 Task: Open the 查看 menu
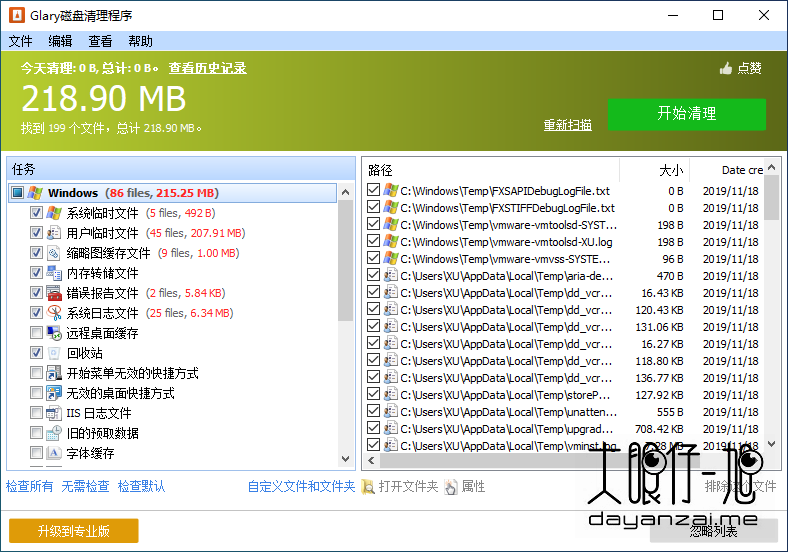100,41
